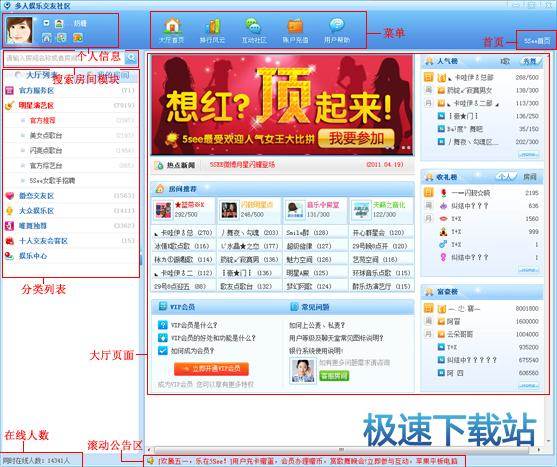The image size is (557, 467).
Task: Click more button in 富豪榜 panel
Action: [529, 386]
